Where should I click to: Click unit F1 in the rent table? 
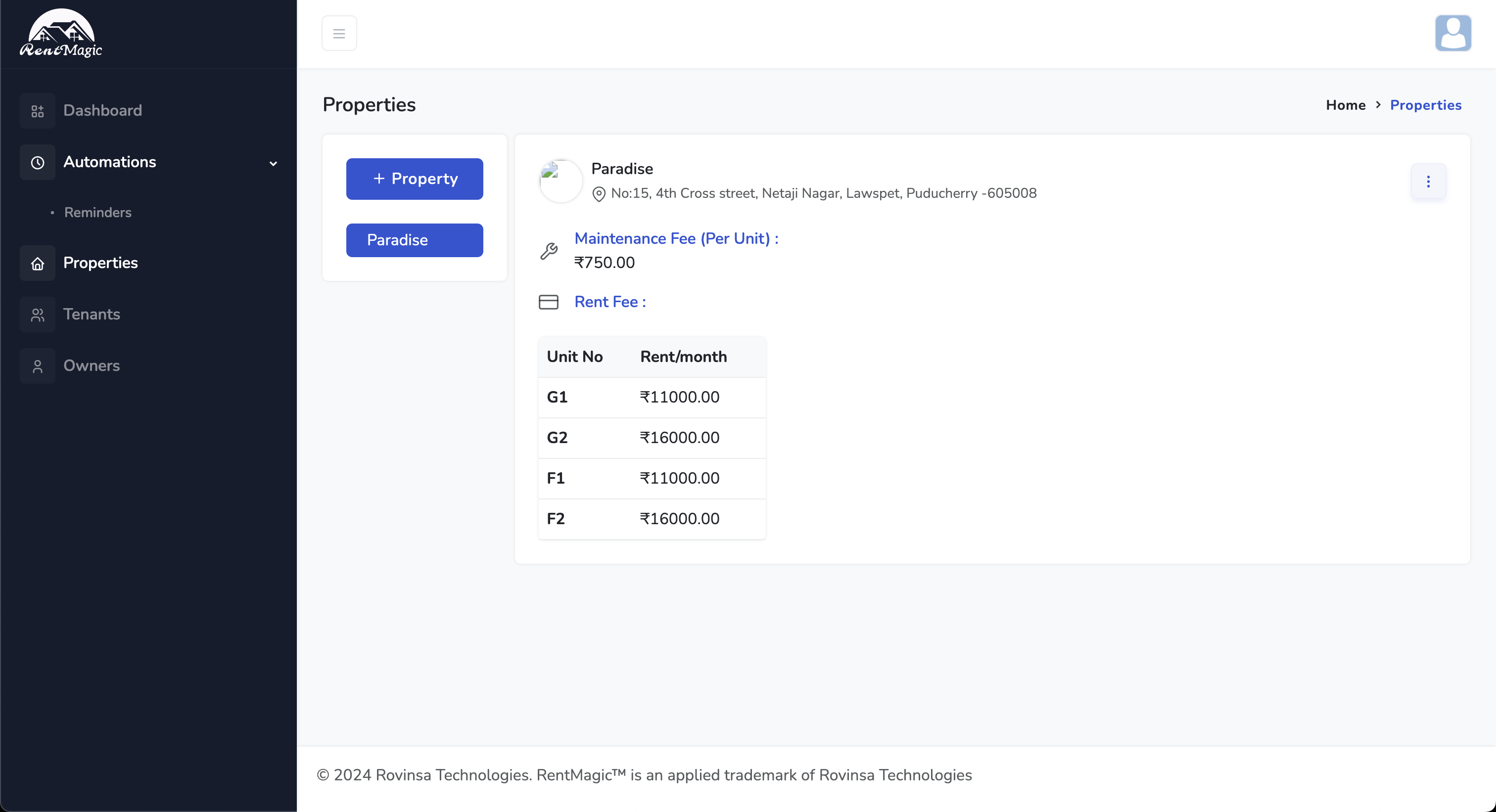tap(556, 478)
